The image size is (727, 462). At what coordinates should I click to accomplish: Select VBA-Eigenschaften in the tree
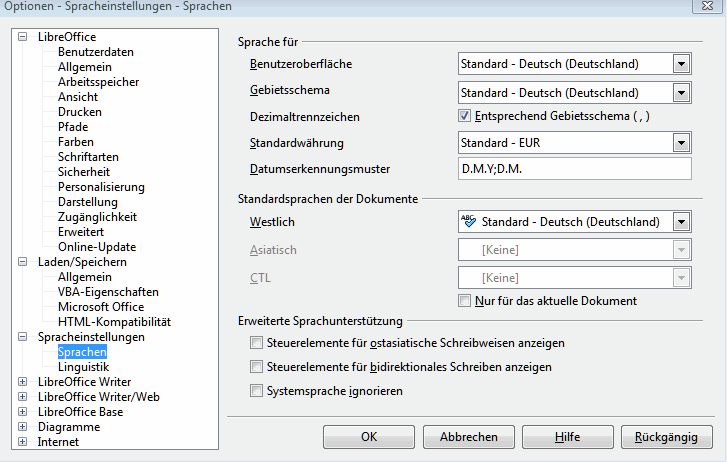click(108, 292)
